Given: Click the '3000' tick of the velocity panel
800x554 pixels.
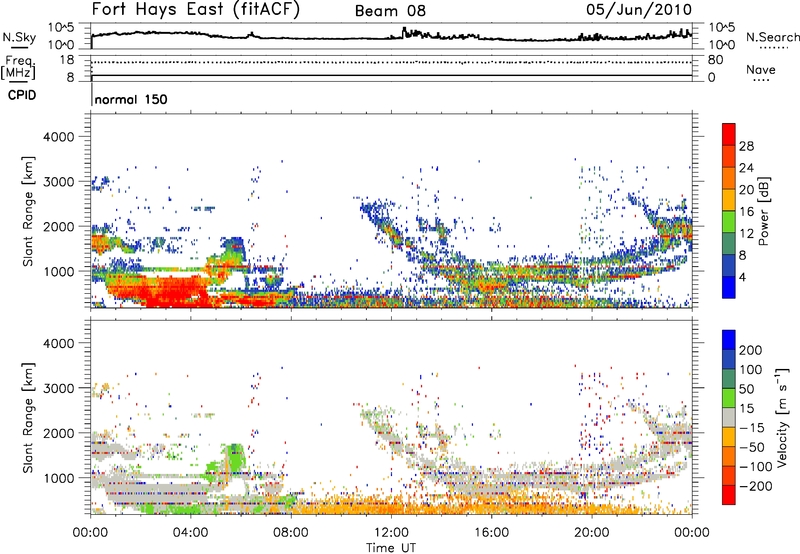Looking at the screenshot, I should 59,388.
